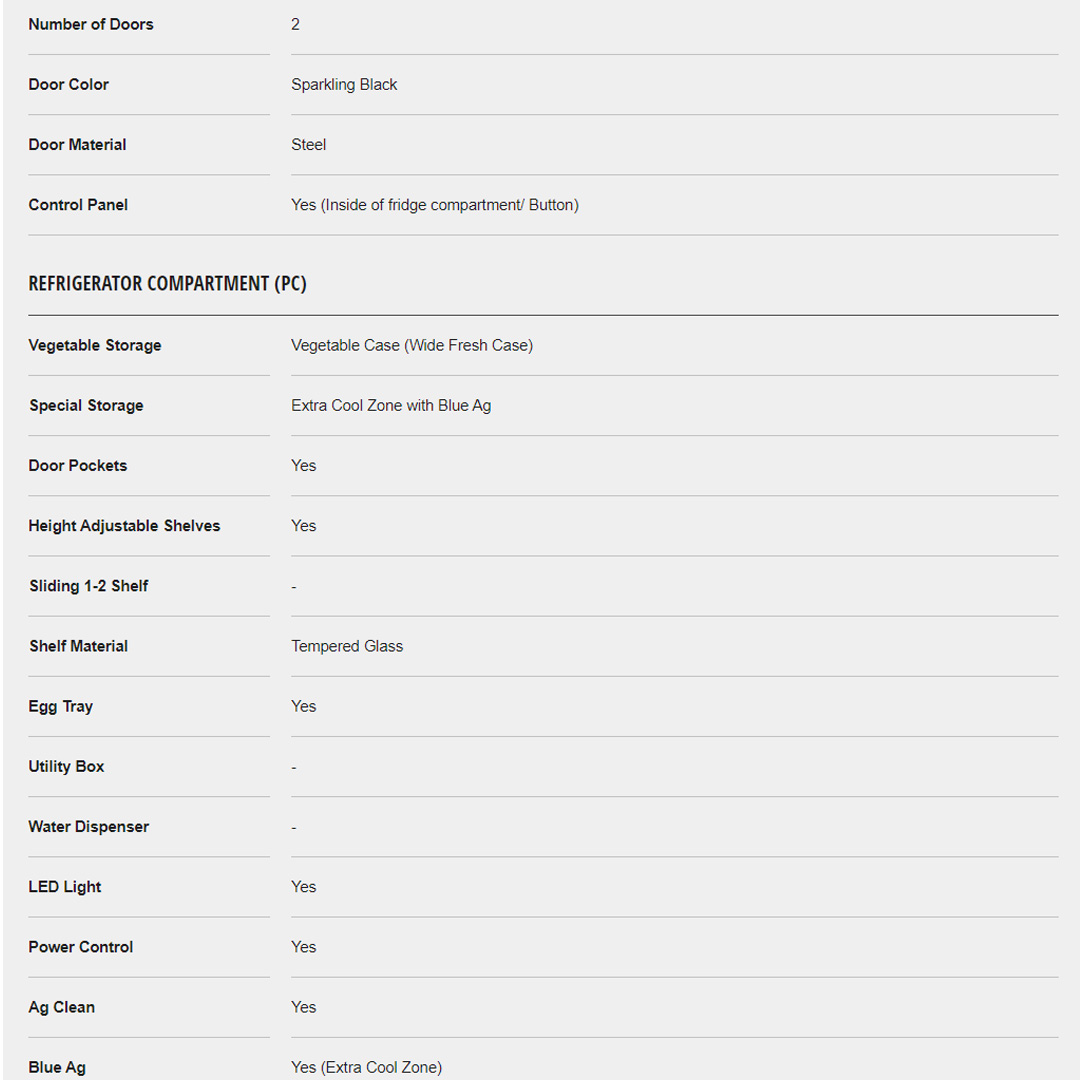1080x1080 pixels.
Task: Select the 'Extra Cool Zone with Blue Ag' text
Action: coord(391,405)
